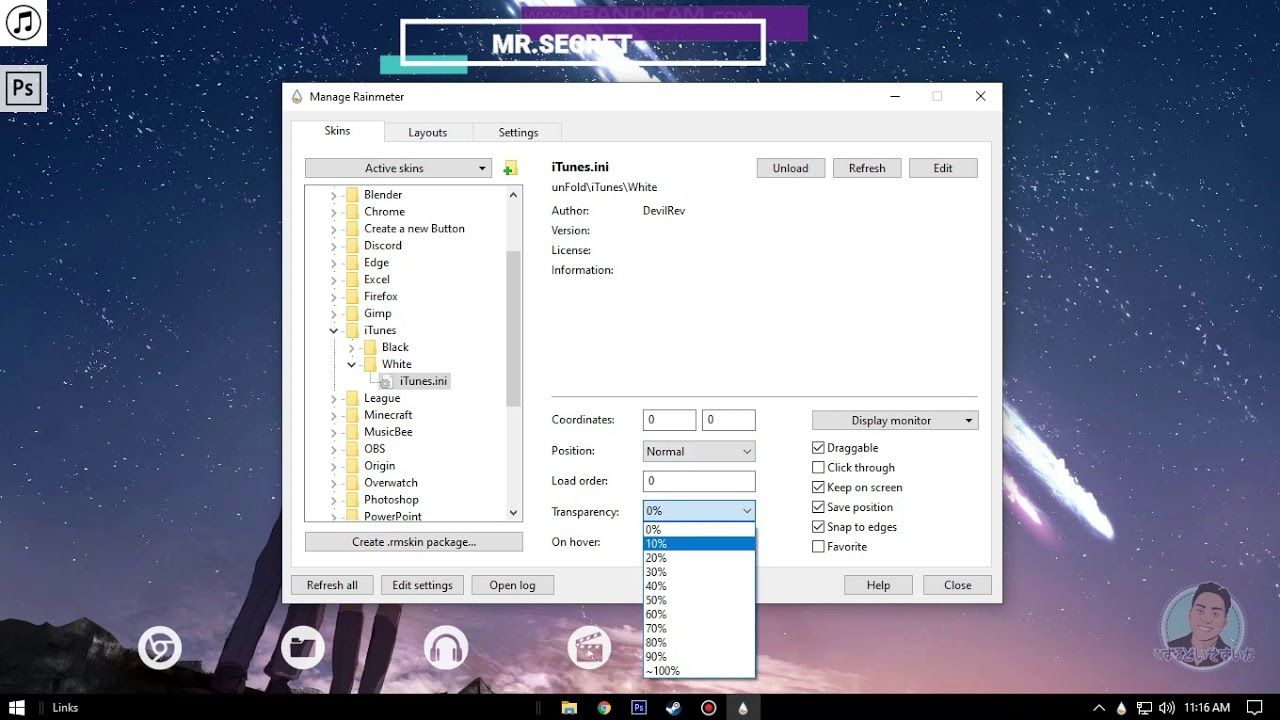
Task: Click the headphones dock icon on desktop
Action: tap(446, 648)
